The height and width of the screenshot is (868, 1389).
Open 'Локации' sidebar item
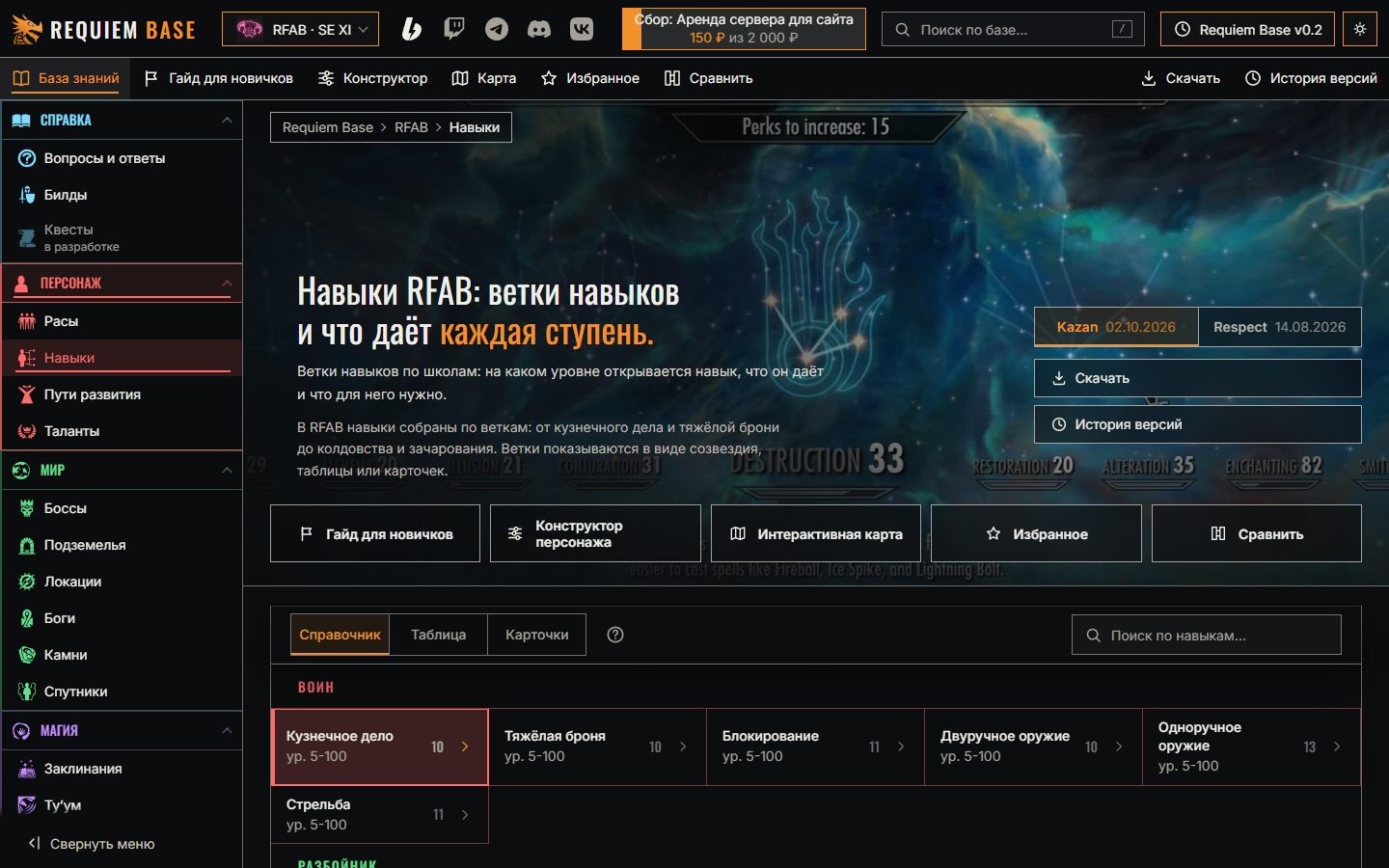click(x=122, y=582)
